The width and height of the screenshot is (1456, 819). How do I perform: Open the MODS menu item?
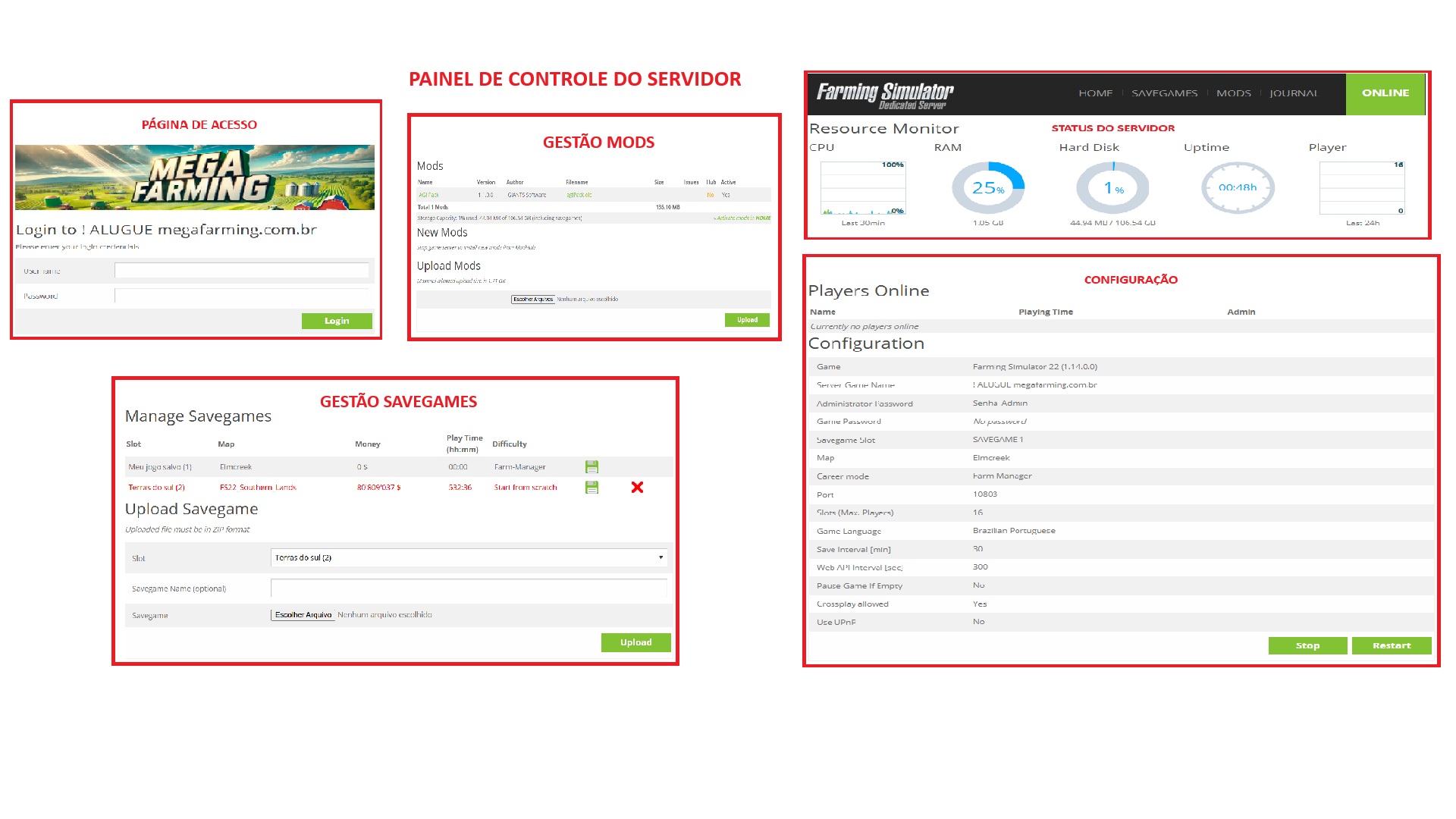(1234, 93)
